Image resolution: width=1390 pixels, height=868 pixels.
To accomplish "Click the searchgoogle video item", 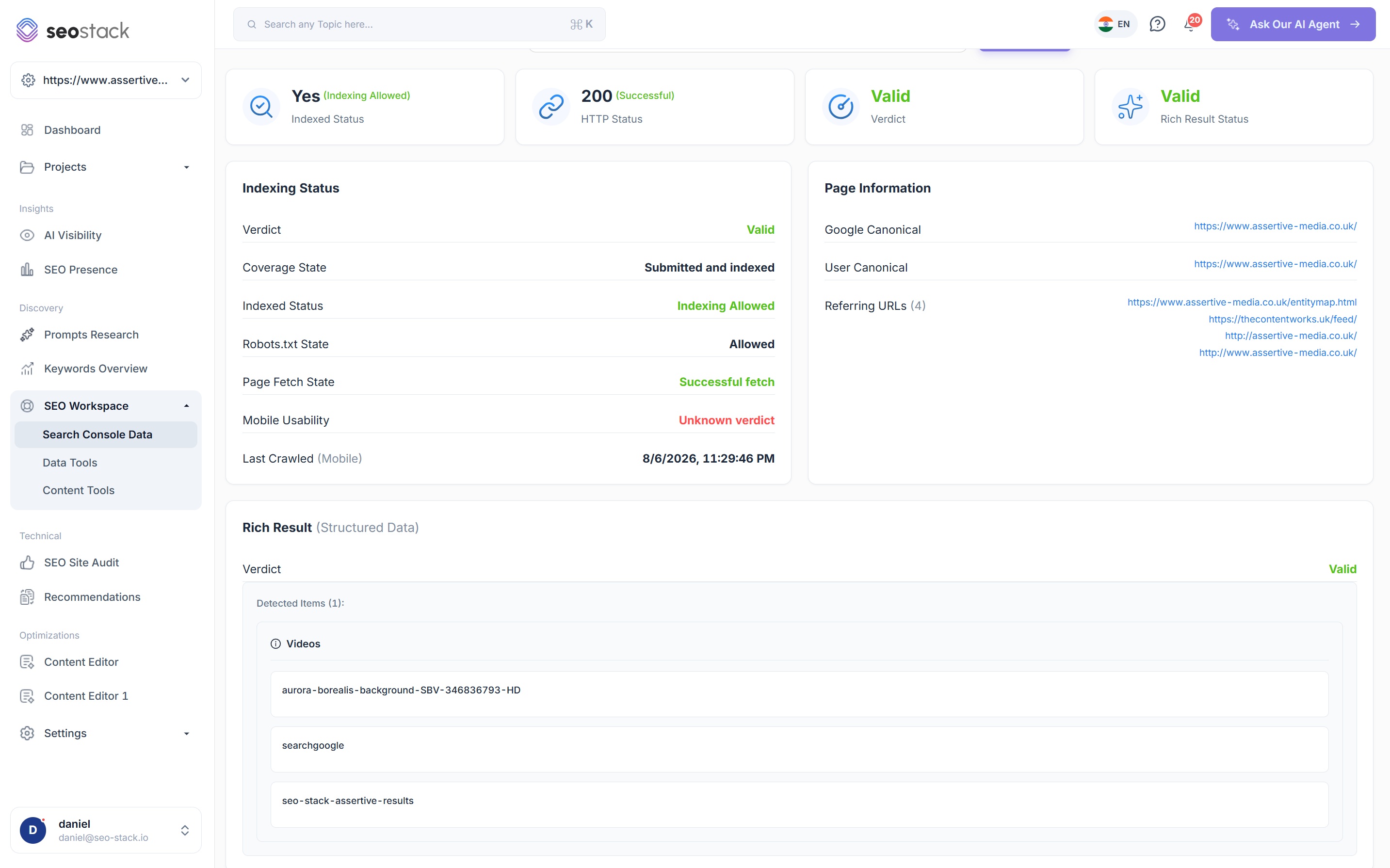I will coord(799,749).
